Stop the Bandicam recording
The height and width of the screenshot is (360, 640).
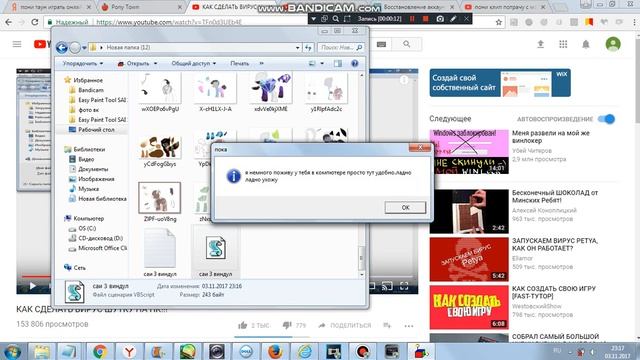point(425,19)
